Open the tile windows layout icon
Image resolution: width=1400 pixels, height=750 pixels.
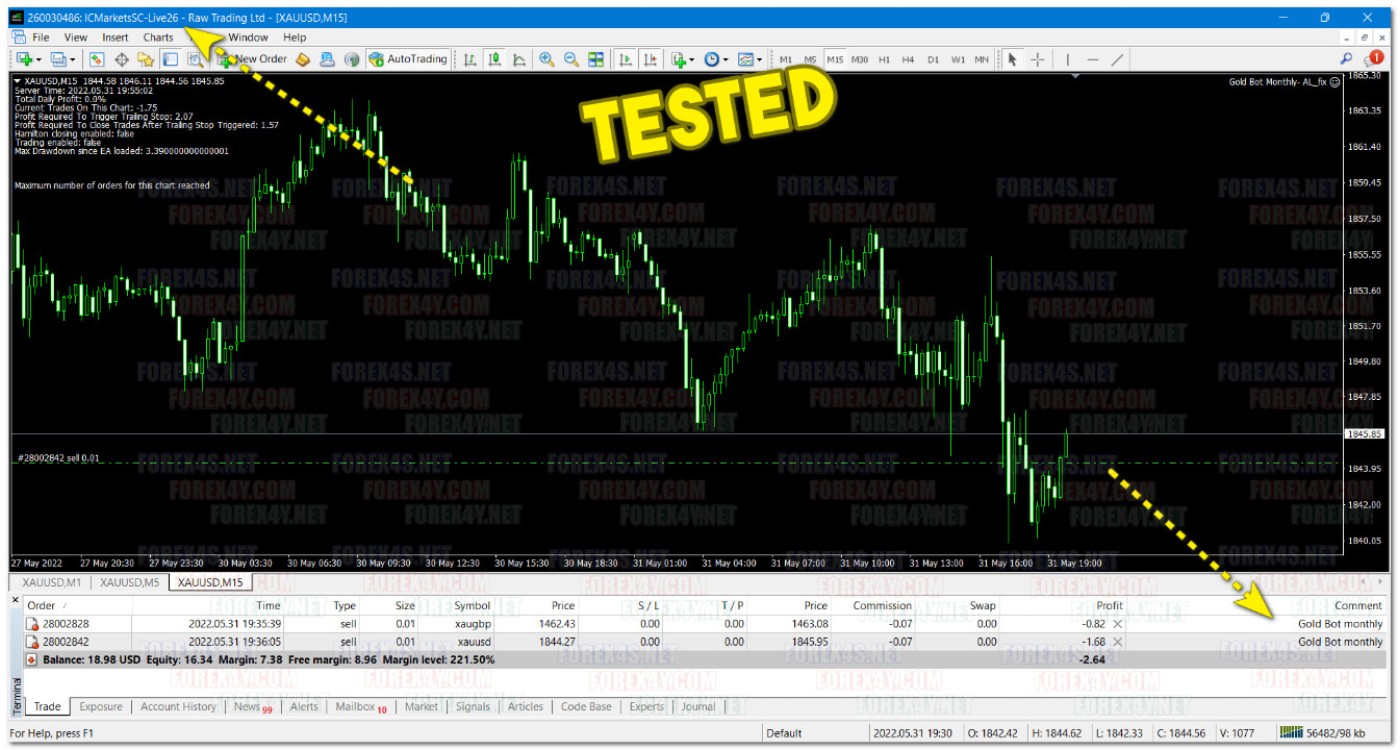click(596, 60)
